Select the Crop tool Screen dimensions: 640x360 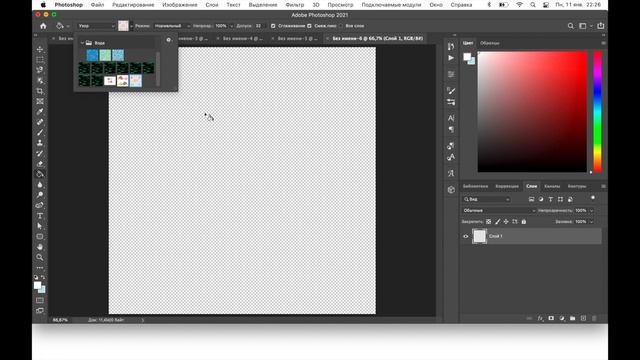click(x=40, y=91)
